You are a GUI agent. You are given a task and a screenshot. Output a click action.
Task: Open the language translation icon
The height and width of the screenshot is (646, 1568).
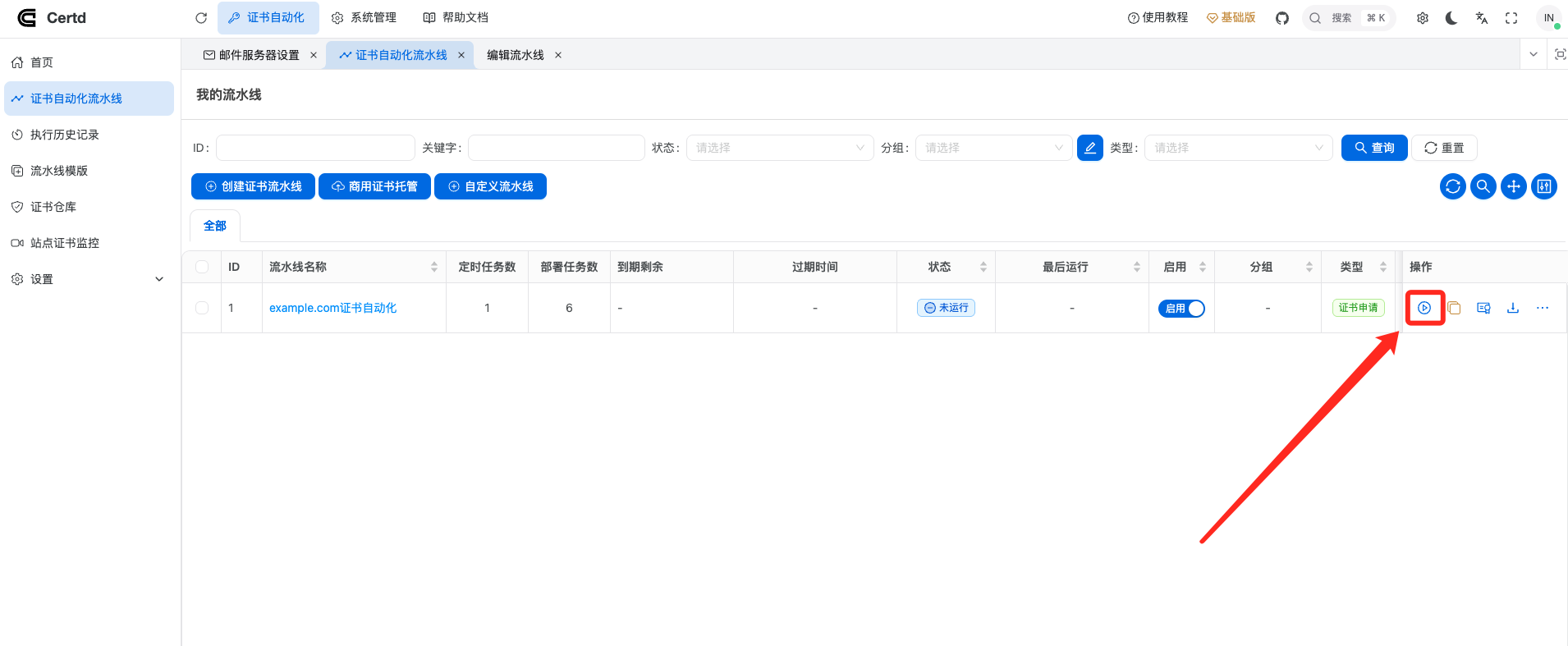(x=1482, y=18)
